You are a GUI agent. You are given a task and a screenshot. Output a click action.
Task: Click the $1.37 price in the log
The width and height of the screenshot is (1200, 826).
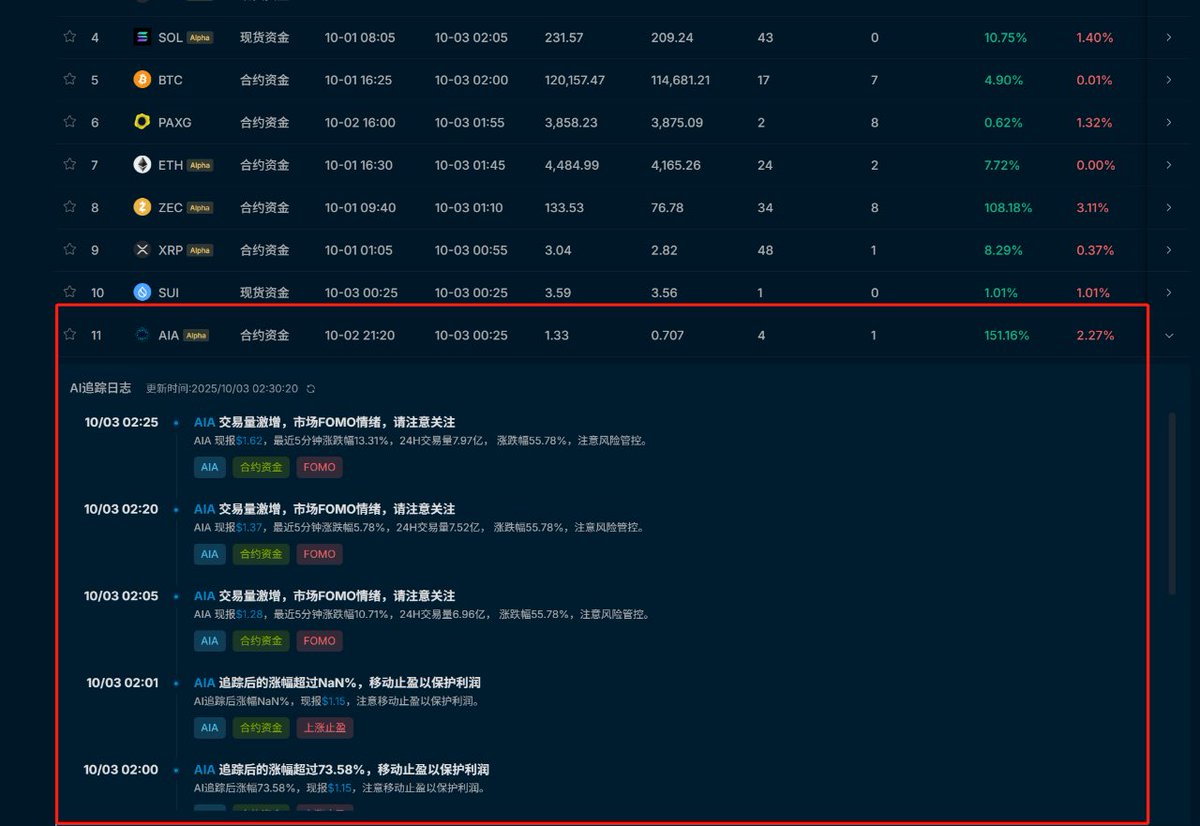click(249, 527)
